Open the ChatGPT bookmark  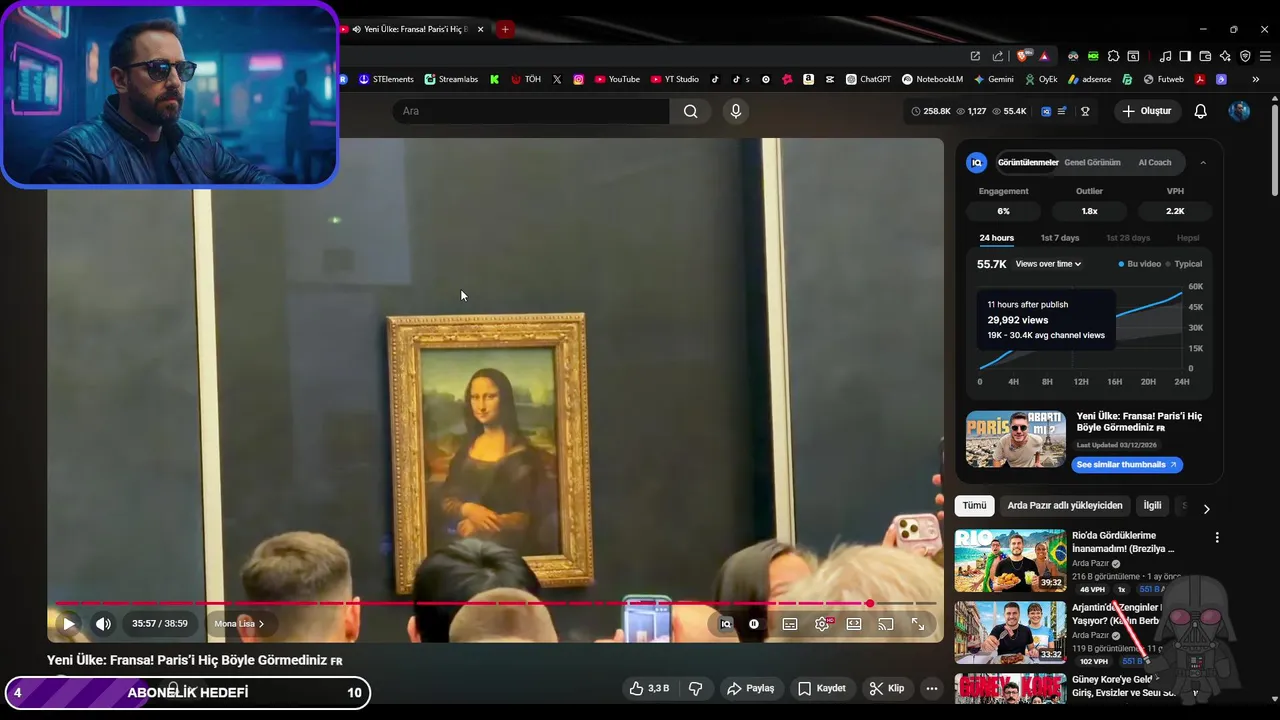[x=868, y=79]
